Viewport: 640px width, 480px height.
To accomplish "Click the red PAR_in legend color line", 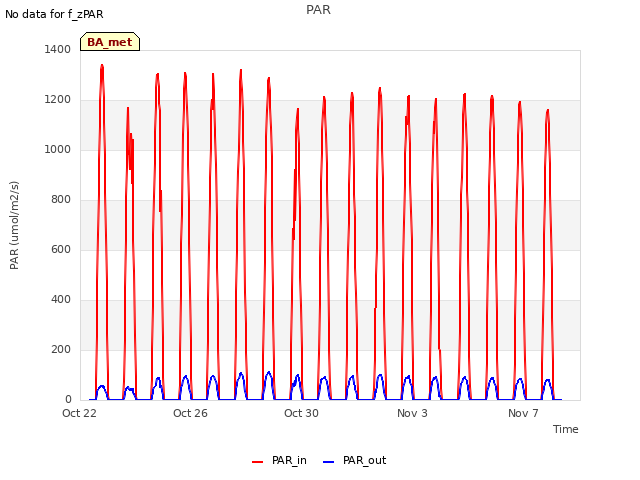I will click(x=258, y=462).
